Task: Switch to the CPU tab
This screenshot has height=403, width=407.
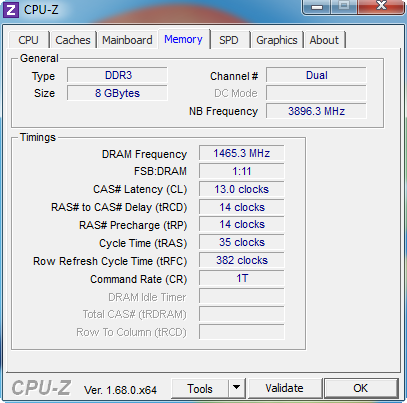Action: (29, 40)
